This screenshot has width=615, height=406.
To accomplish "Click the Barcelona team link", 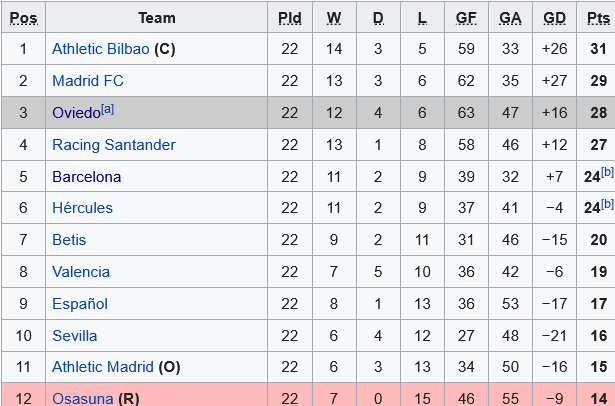I will coord(87,177).
